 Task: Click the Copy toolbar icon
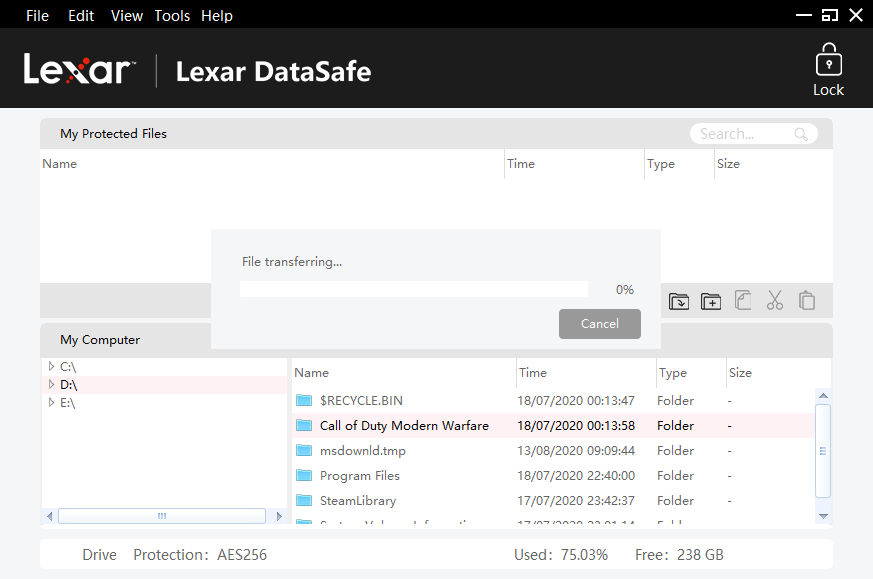point(743,300)
